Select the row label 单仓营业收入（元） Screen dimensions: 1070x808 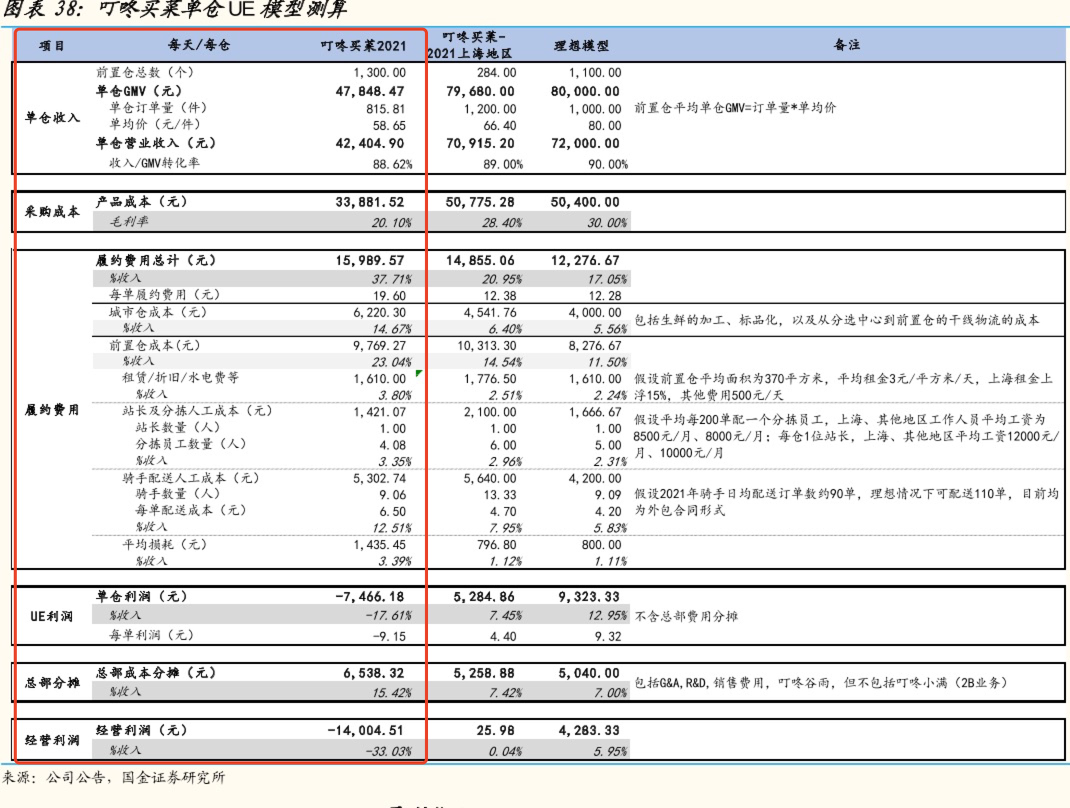156,143
